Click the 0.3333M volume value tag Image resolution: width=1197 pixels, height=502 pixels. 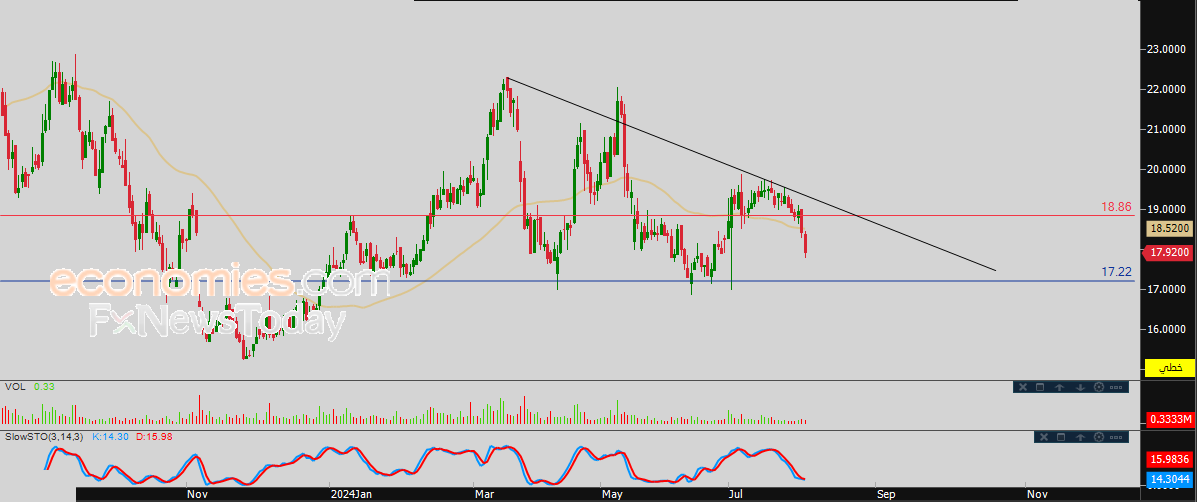pos(1170,420)
